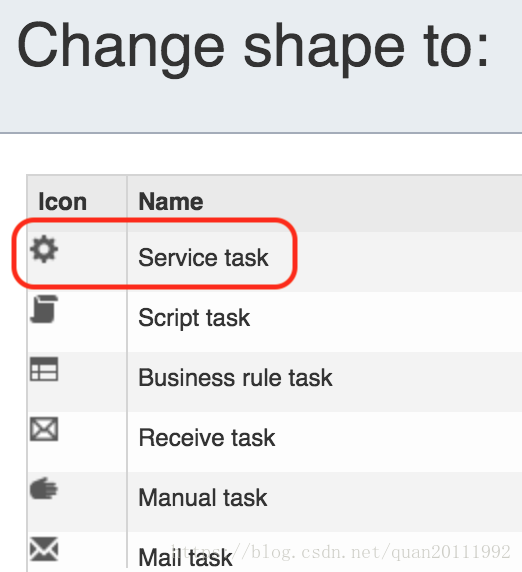Select Mail task option

185,557
